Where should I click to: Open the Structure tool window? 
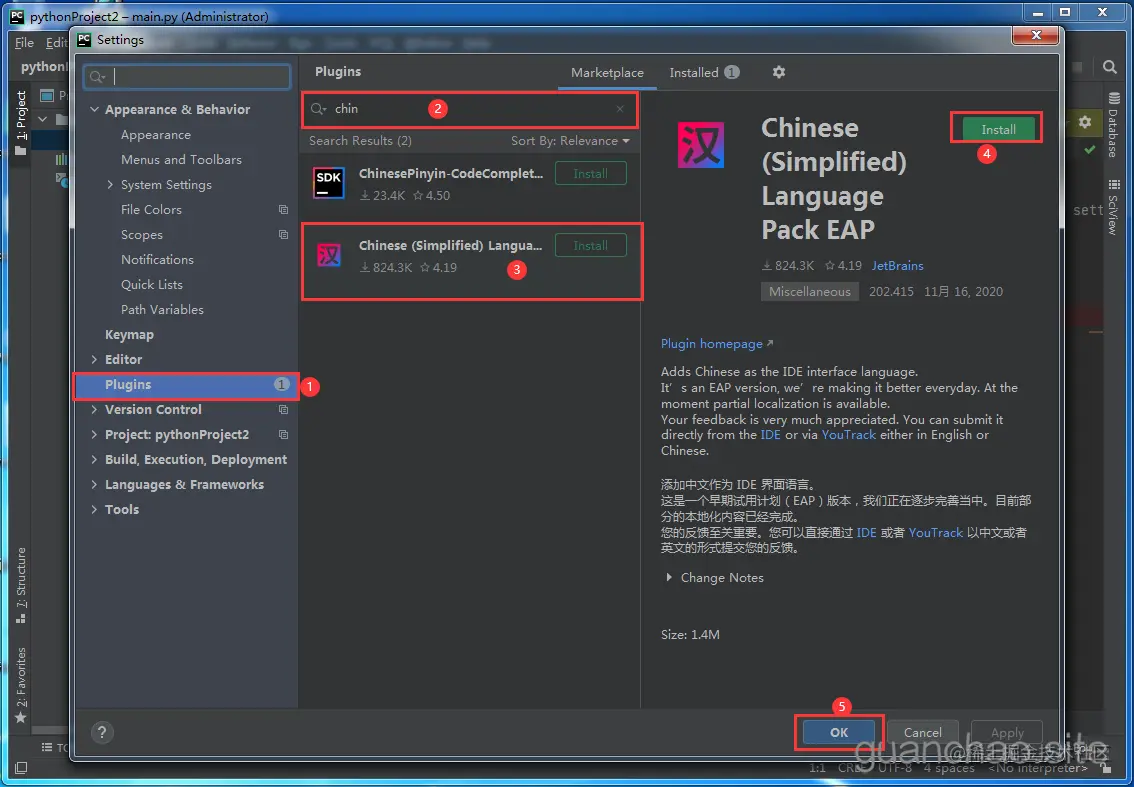[21, 584]
